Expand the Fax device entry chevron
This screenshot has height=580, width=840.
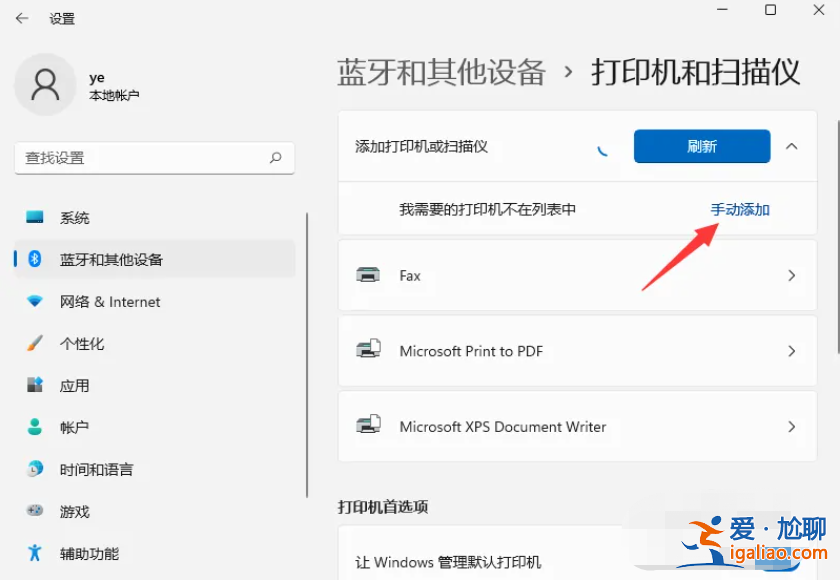coord(791,274)
